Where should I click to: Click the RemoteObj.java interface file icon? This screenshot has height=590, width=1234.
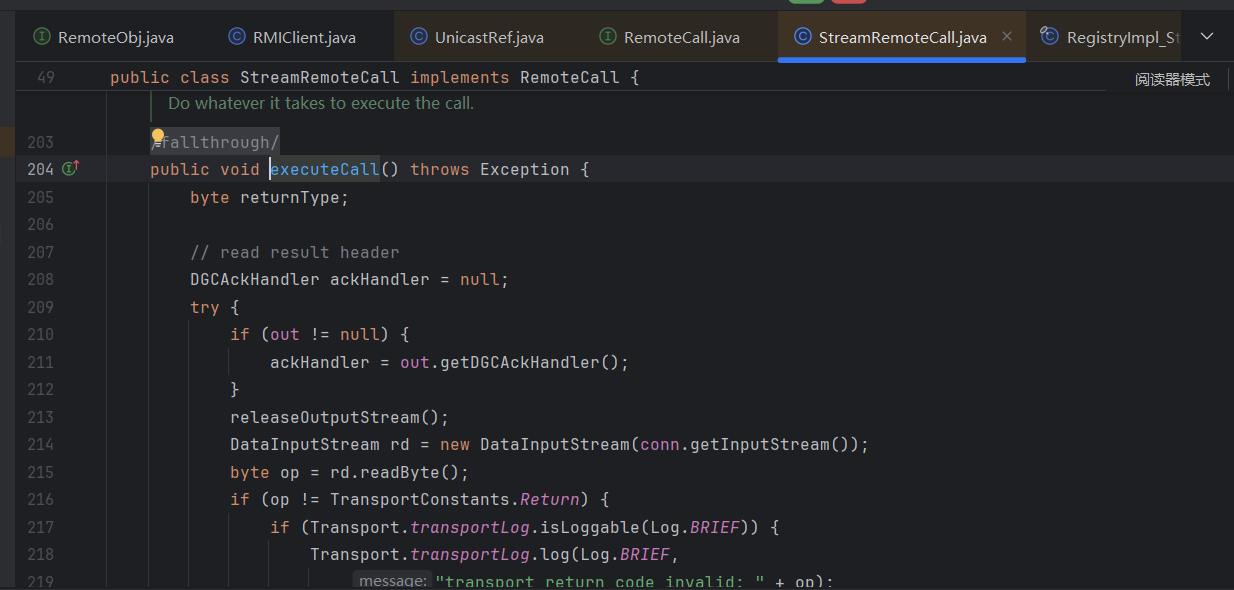[x=42, y=37]
